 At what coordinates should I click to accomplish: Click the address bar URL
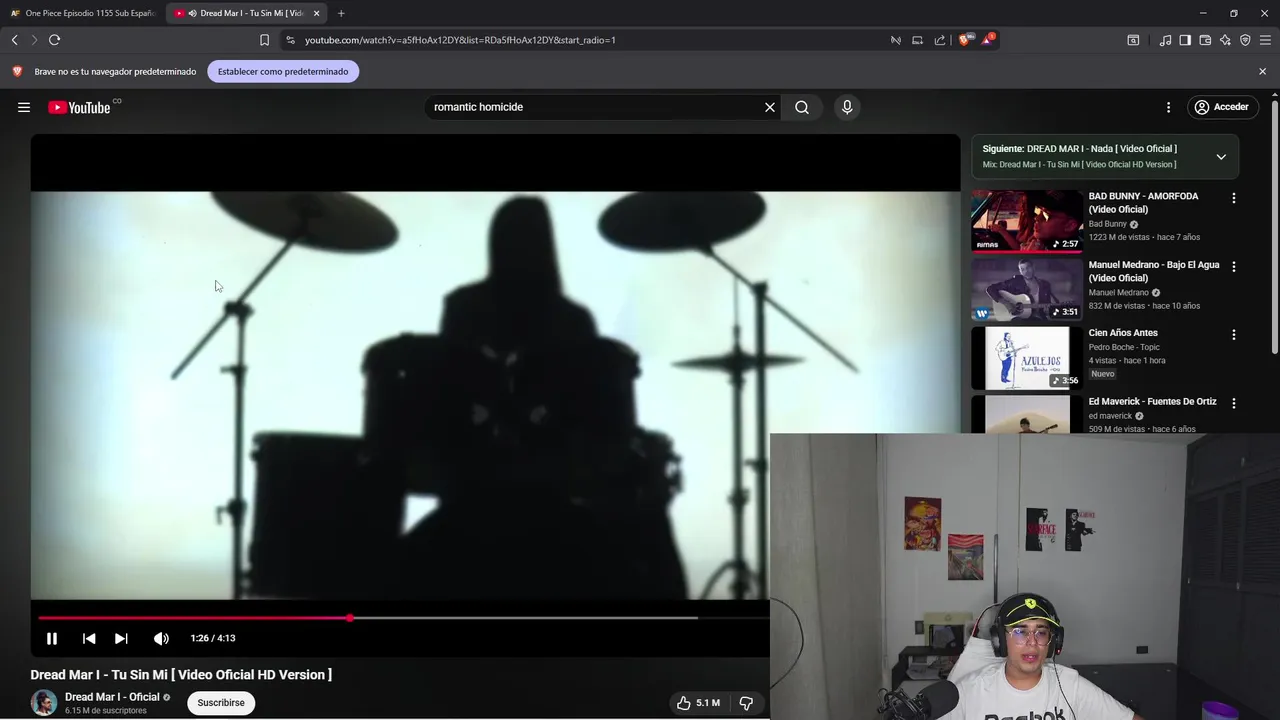460,40
